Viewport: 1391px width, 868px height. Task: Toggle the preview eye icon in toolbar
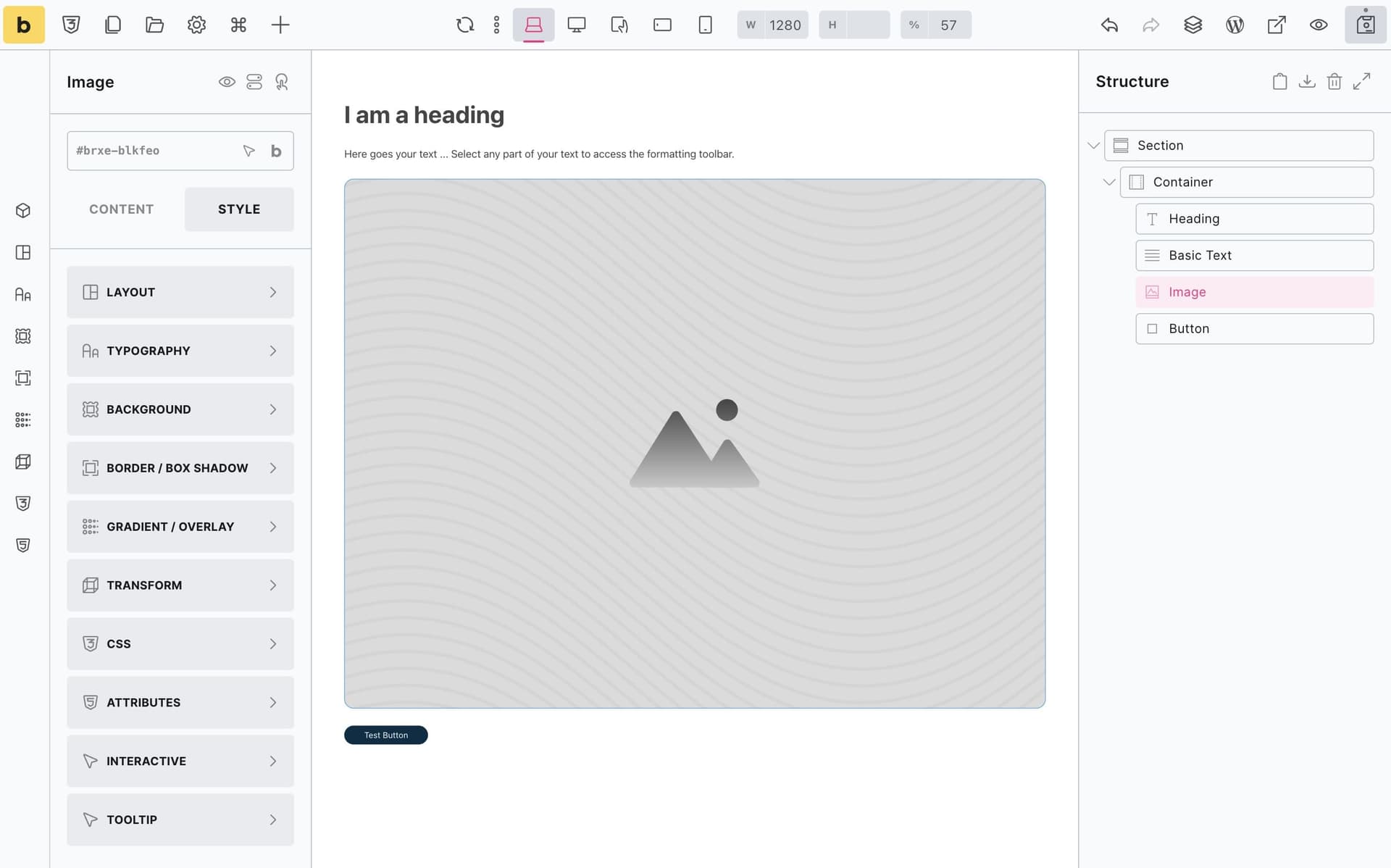coord(1319,25)
